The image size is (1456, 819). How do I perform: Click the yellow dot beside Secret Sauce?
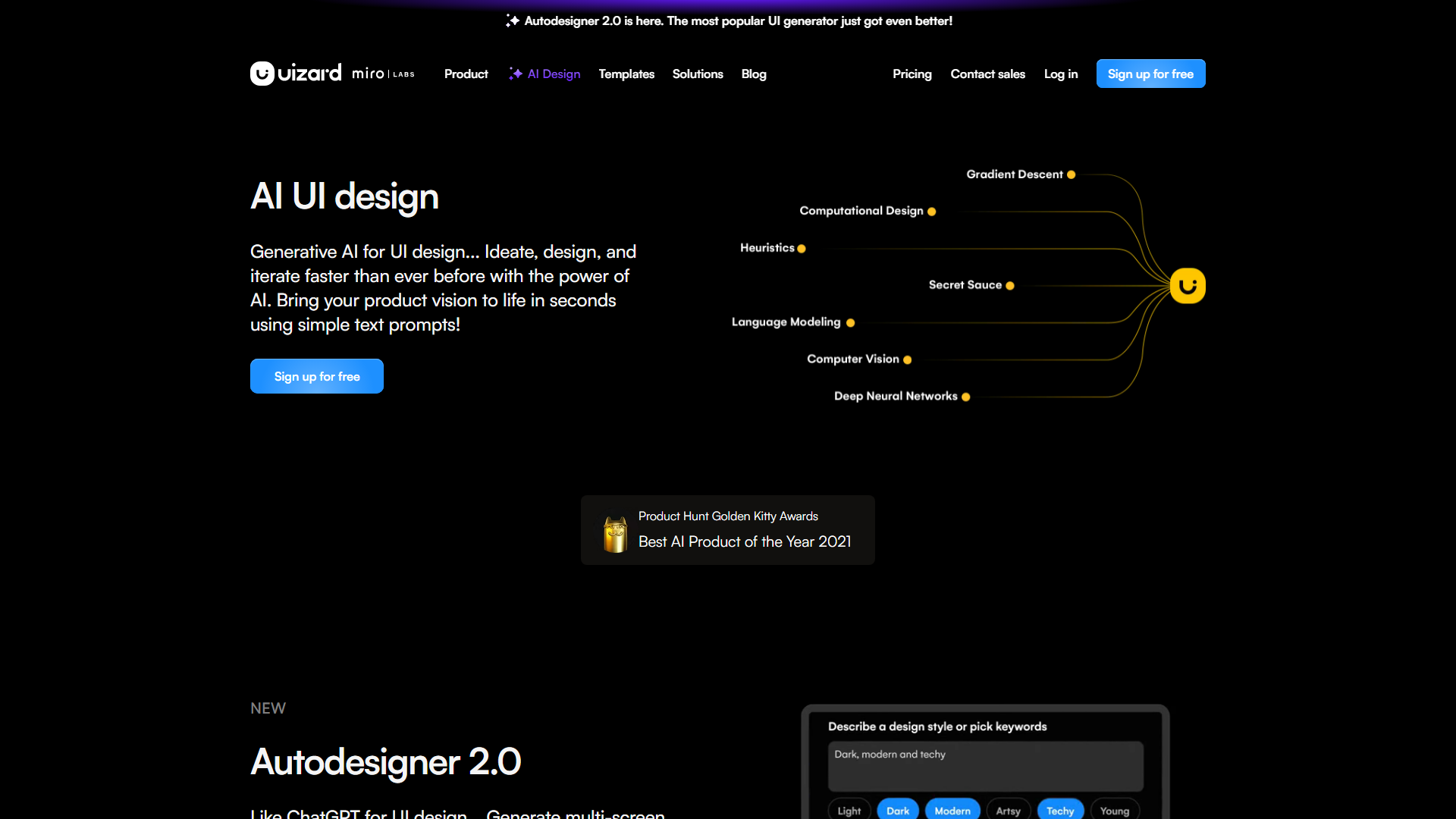[1010, 286]
